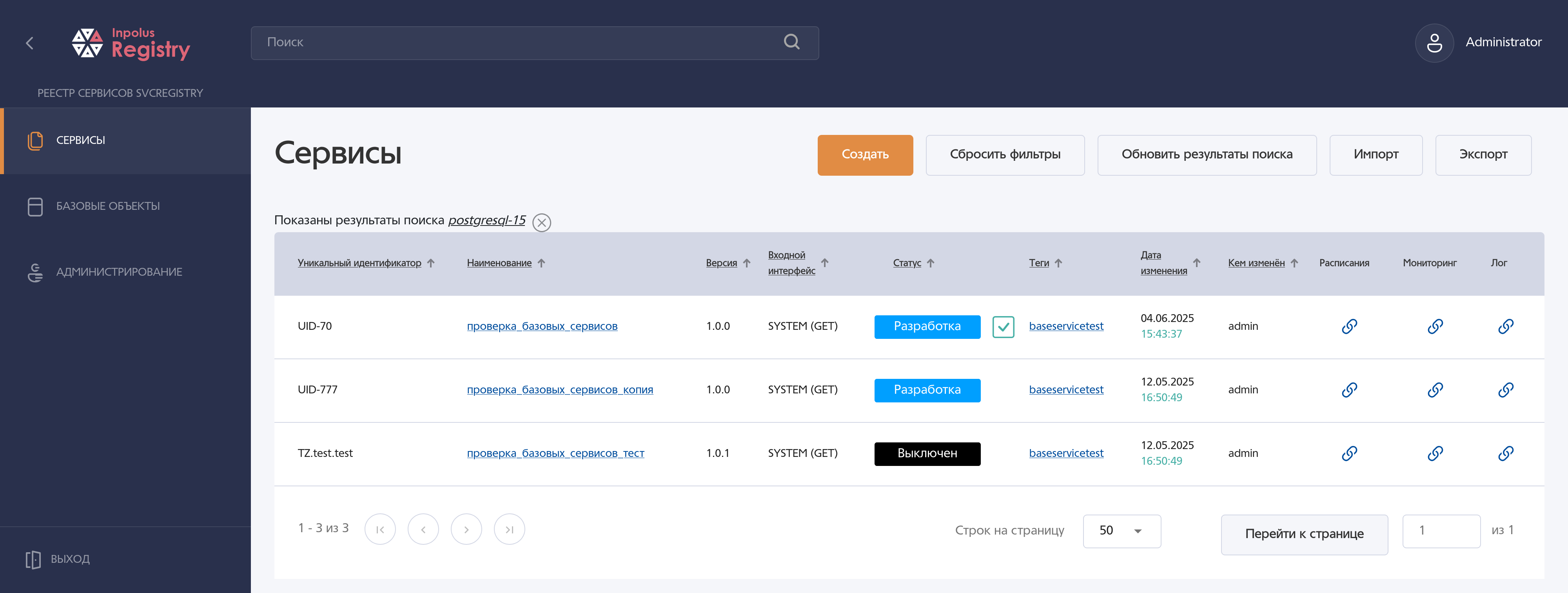The height and width of the screenshot is (593, 1568).
Task: Click the TZ.test.test identifier cell
Action: coord(325,454)
